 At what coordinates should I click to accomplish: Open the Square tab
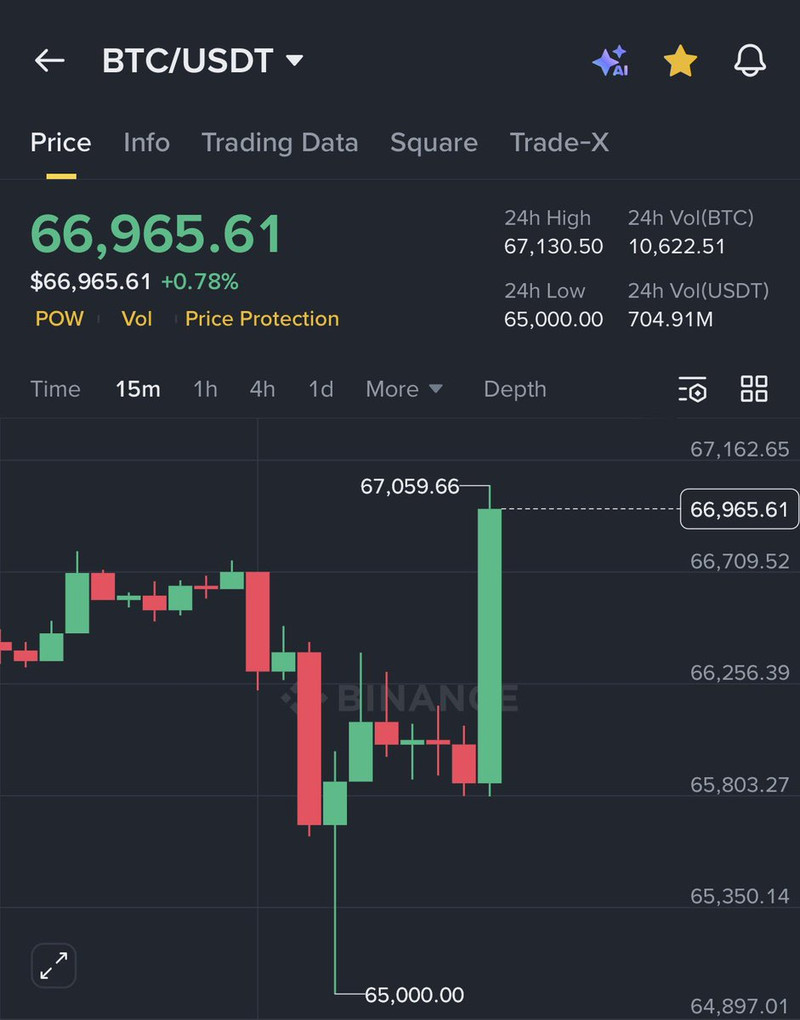coord(434,143)
